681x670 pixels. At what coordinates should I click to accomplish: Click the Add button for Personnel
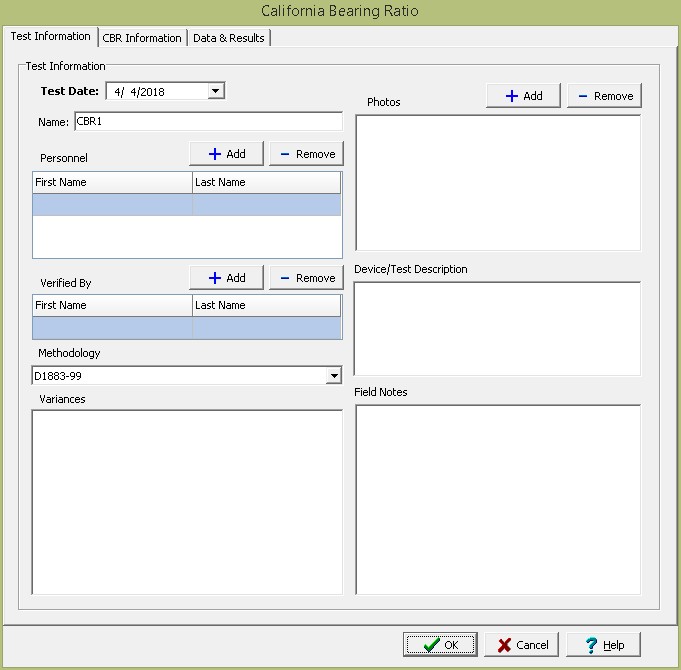point(226,154)
